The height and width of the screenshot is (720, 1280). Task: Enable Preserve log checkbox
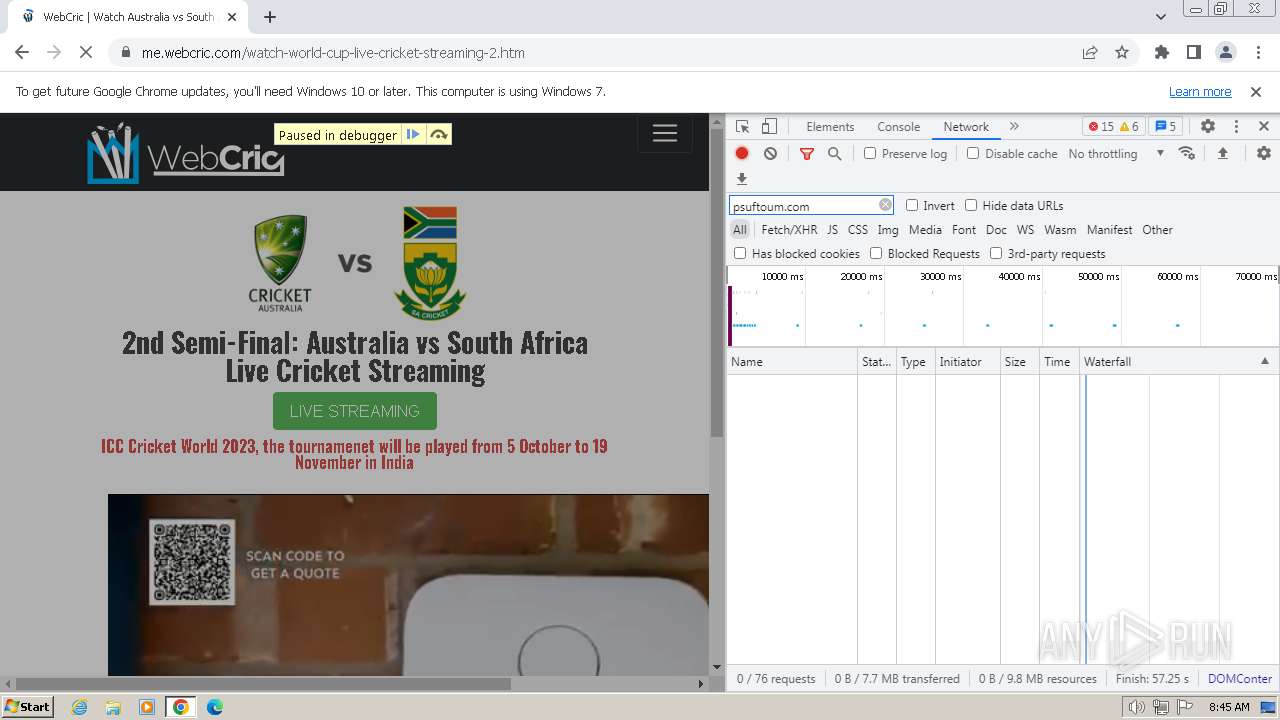[870, 153]
